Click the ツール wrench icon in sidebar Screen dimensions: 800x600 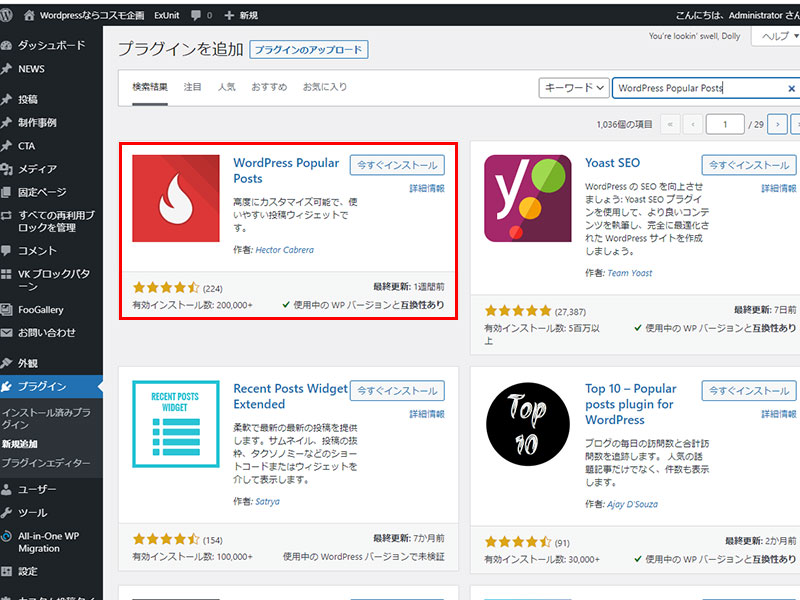coord(6,512)
